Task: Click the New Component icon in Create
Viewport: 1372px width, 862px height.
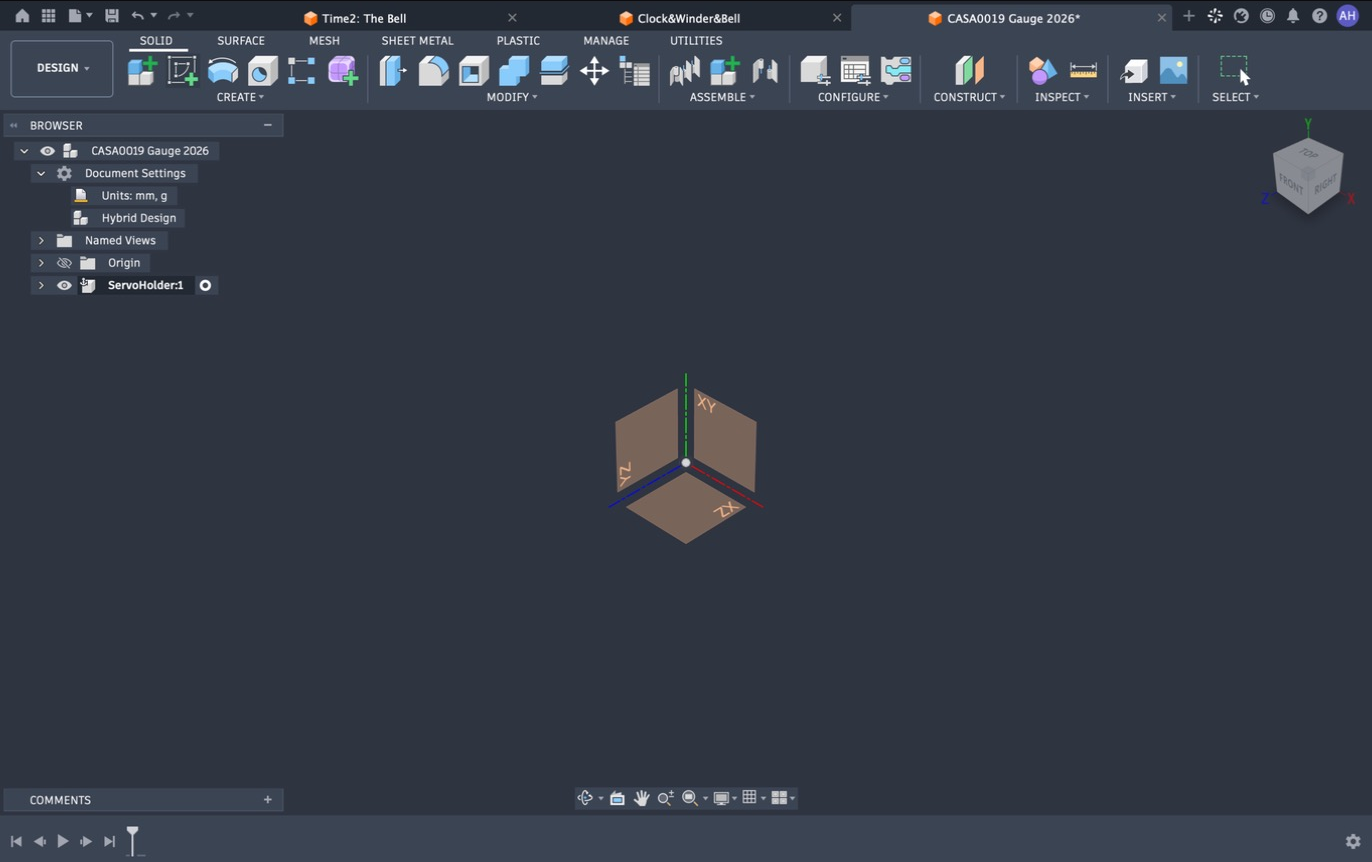Action: click(142, 70)
